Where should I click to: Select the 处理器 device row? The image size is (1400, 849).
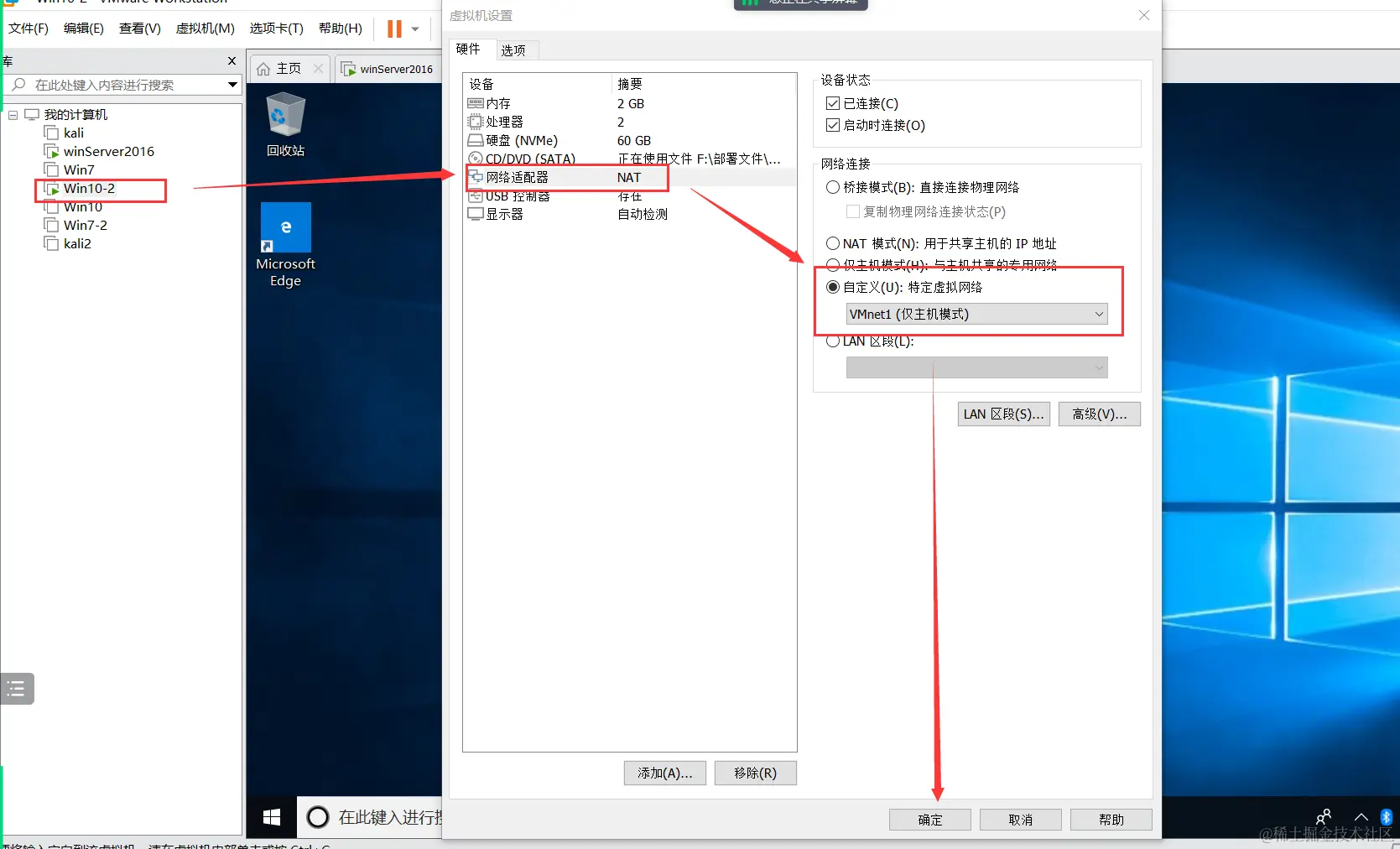point(629,122)
